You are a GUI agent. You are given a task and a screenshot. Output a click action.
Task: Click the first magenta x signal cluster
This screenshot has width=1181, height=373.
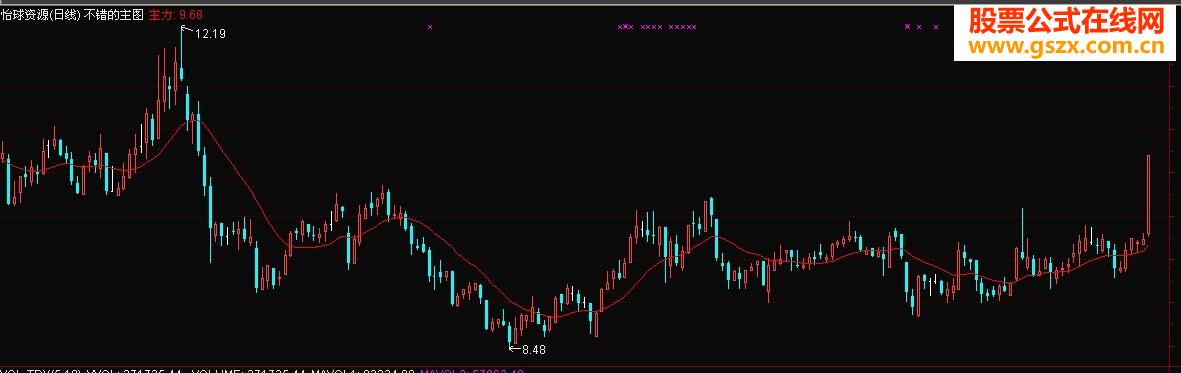tap(625, 26)
